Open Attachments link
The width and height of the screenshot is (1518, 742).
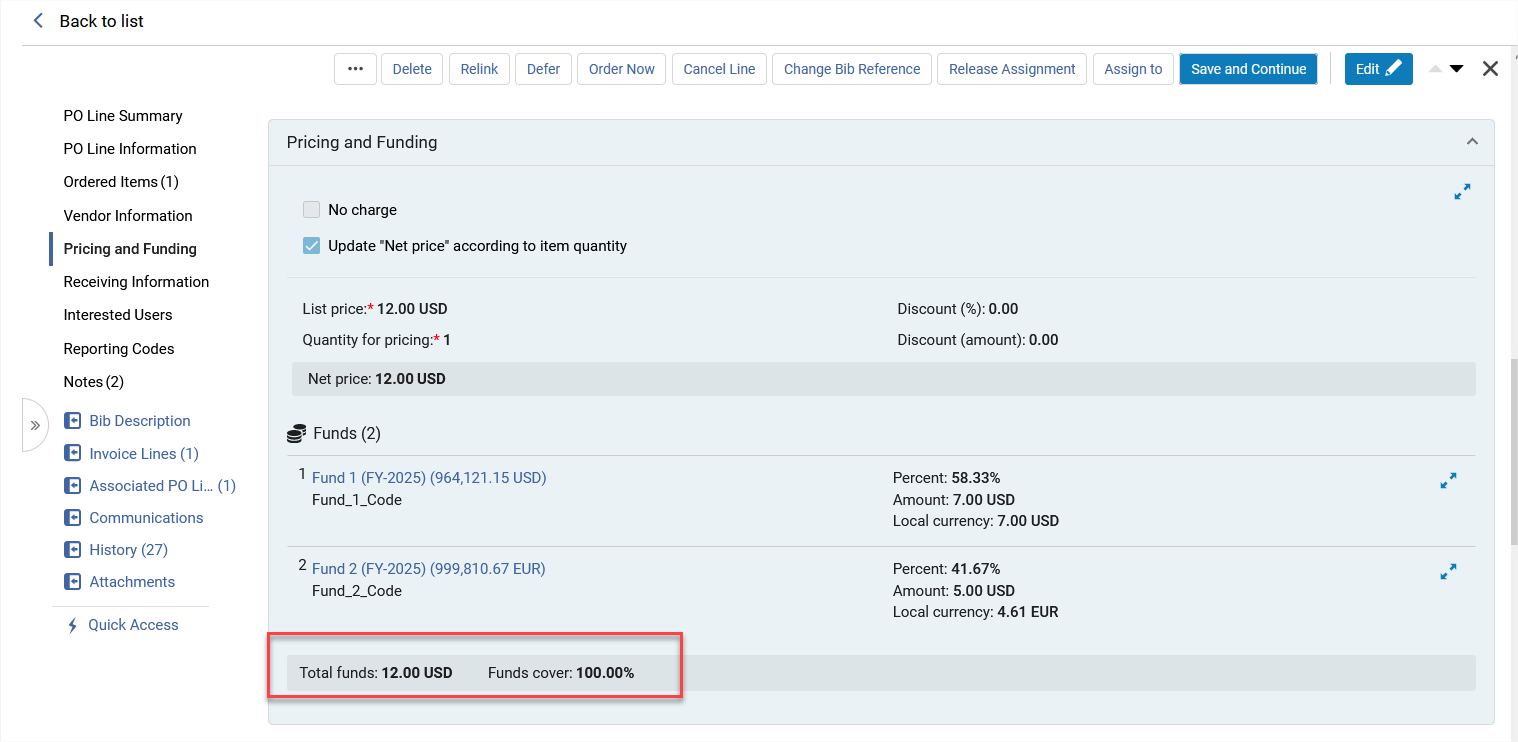click(132, 582)
